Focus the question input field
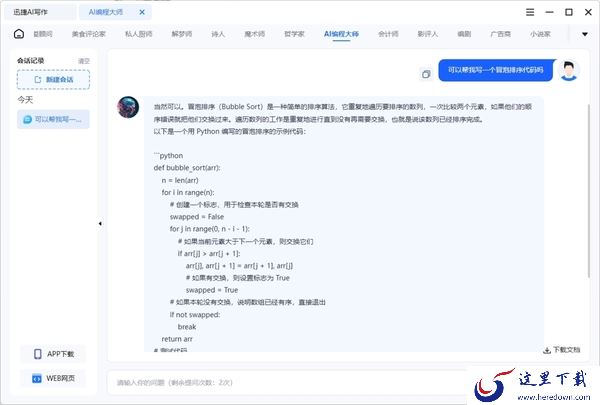This screenshot has width=600, height=405. coord(287,382)
